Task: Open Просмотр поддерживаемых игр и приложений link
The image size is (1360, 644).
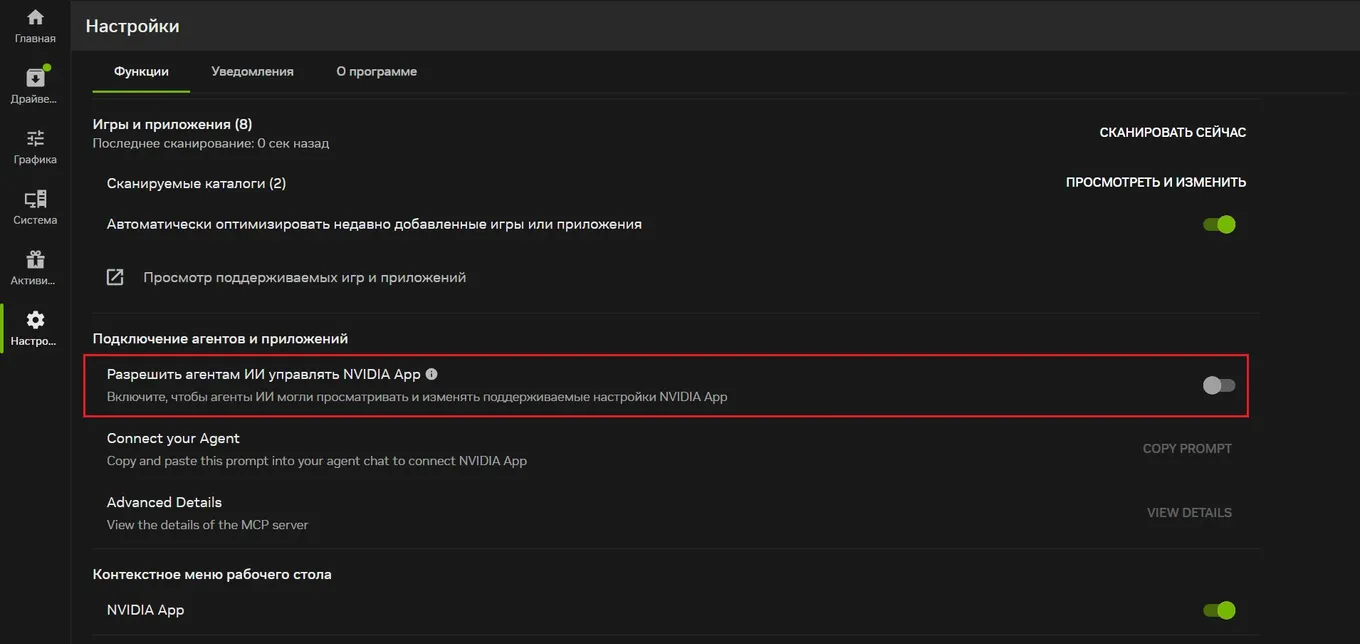Action: point(305,277)
